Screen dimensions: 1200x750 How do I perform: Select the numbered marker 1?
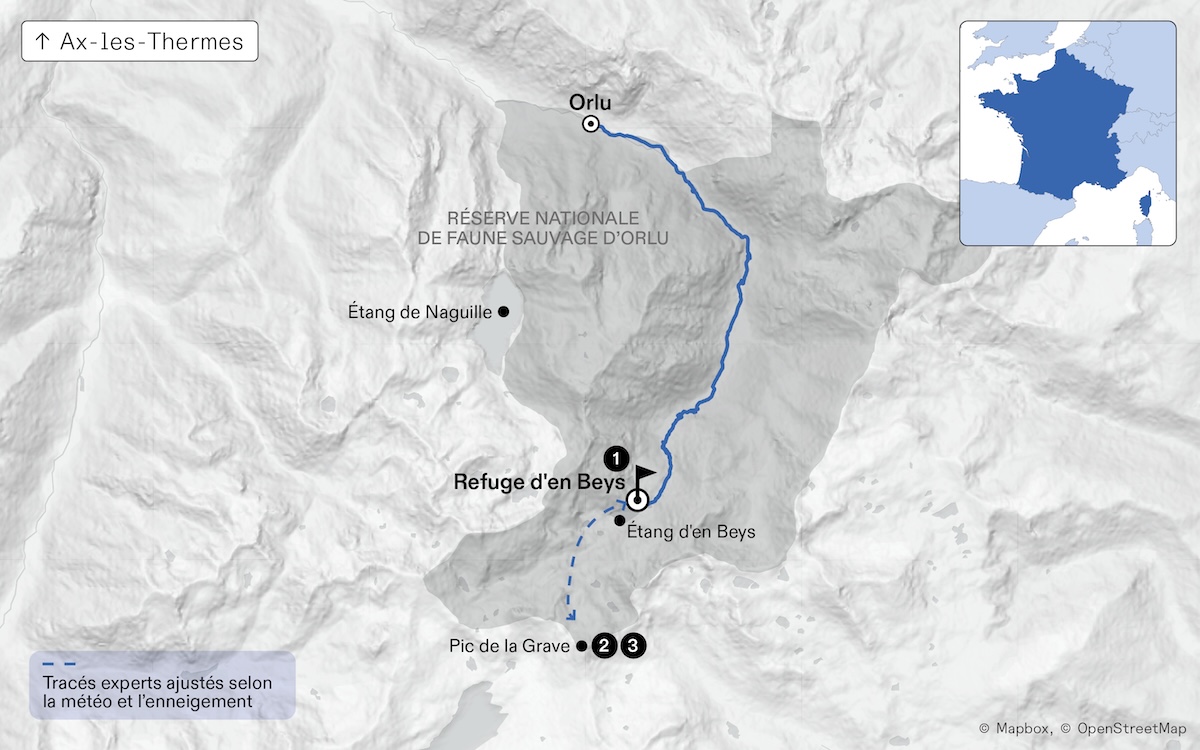point(618,459)
